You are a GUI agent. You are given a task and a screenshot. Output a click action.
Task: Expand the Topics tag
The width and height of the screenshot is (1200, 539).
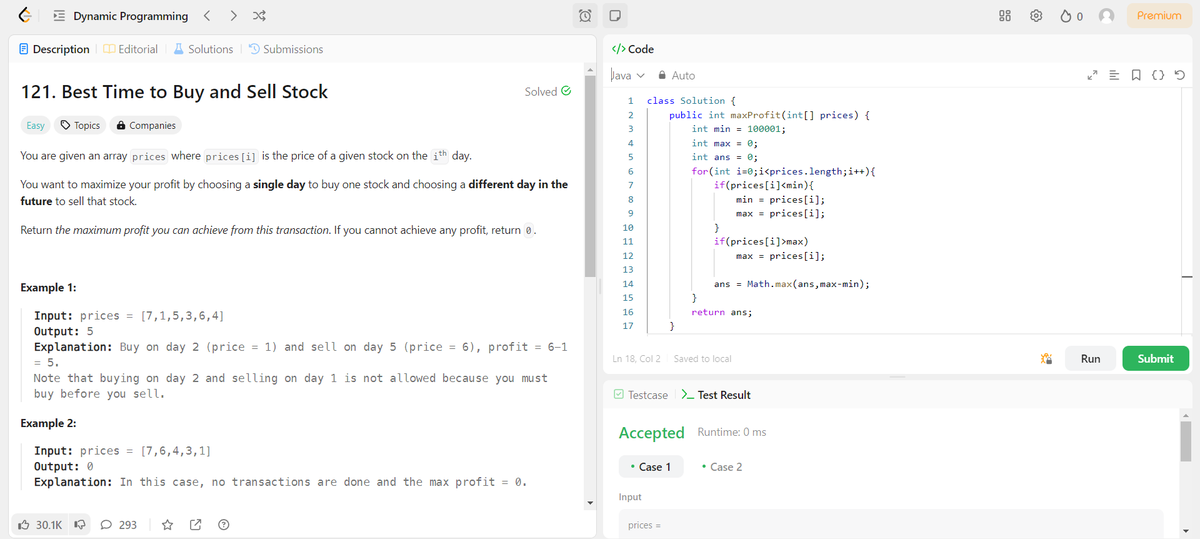coord(81,125)
